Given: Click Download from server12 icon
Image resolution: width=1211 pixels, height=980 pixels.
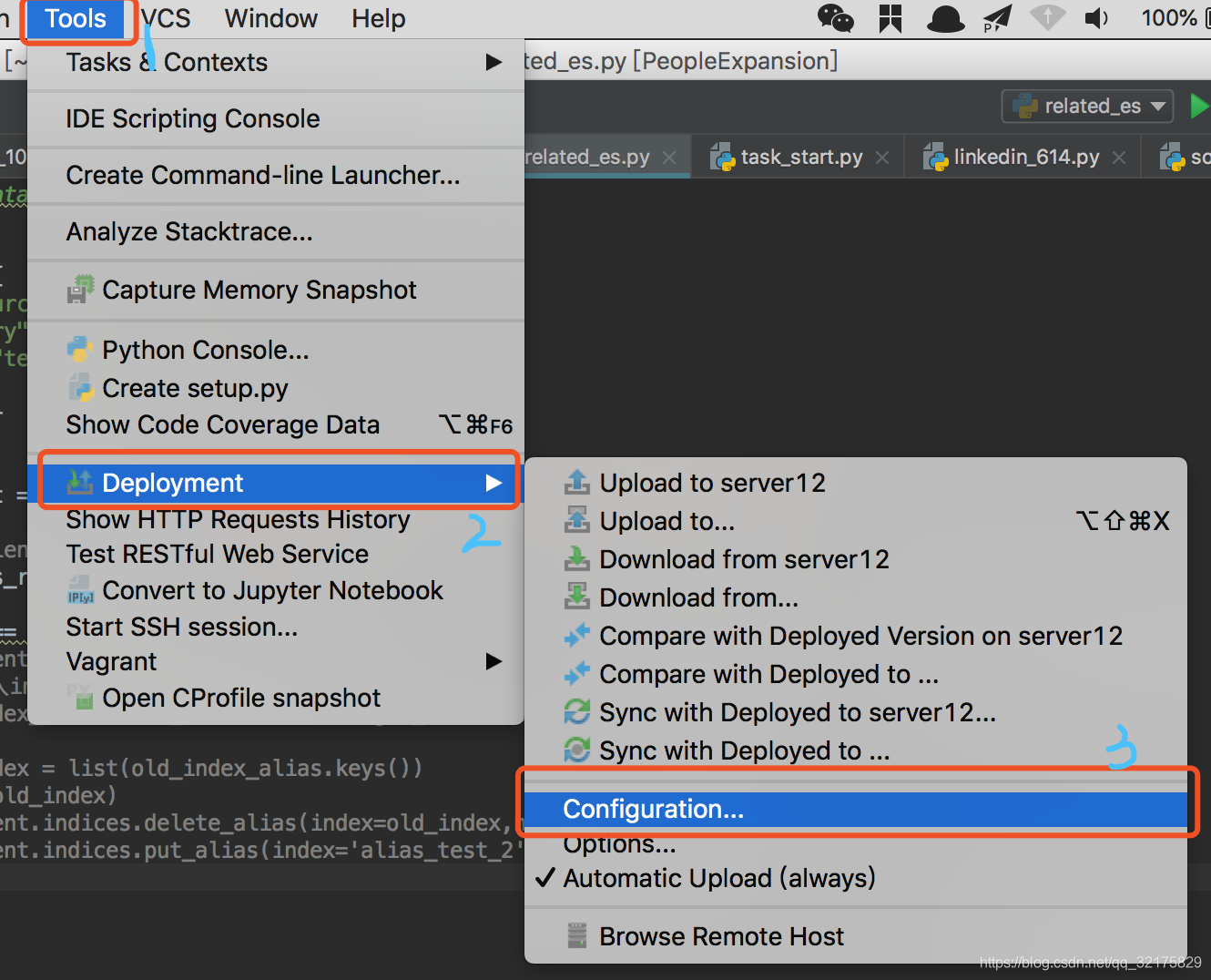Looking at the screenshot, I should point(577,558).
